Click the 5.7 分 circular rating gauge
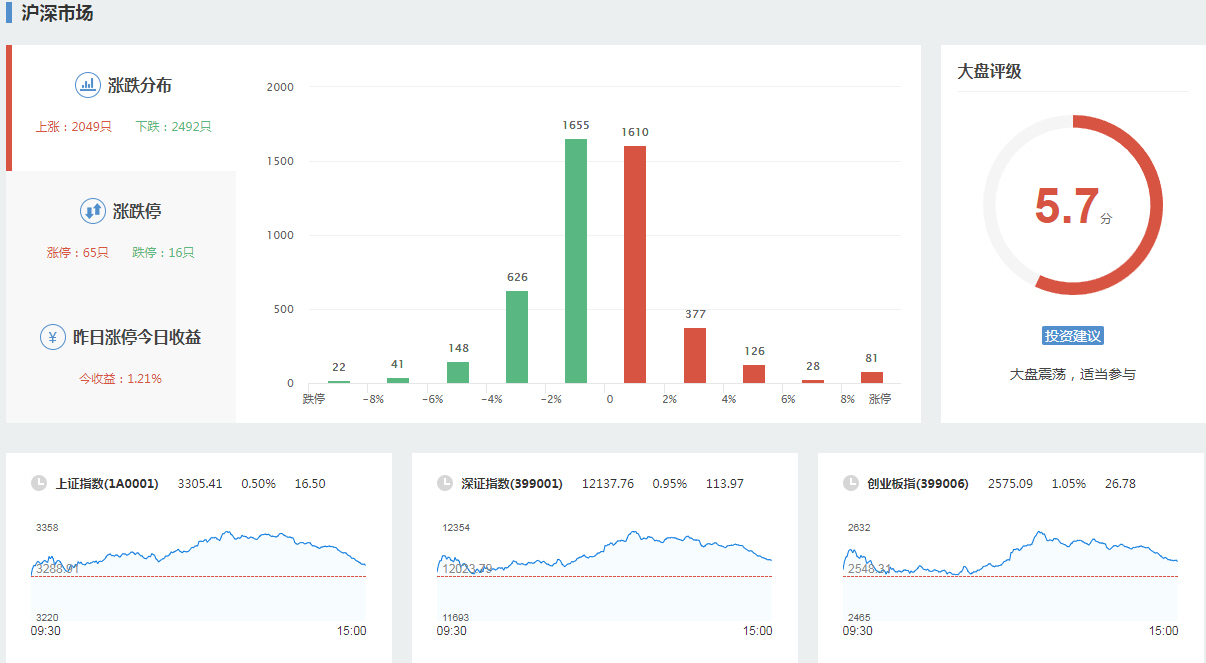 [1072, 205]
